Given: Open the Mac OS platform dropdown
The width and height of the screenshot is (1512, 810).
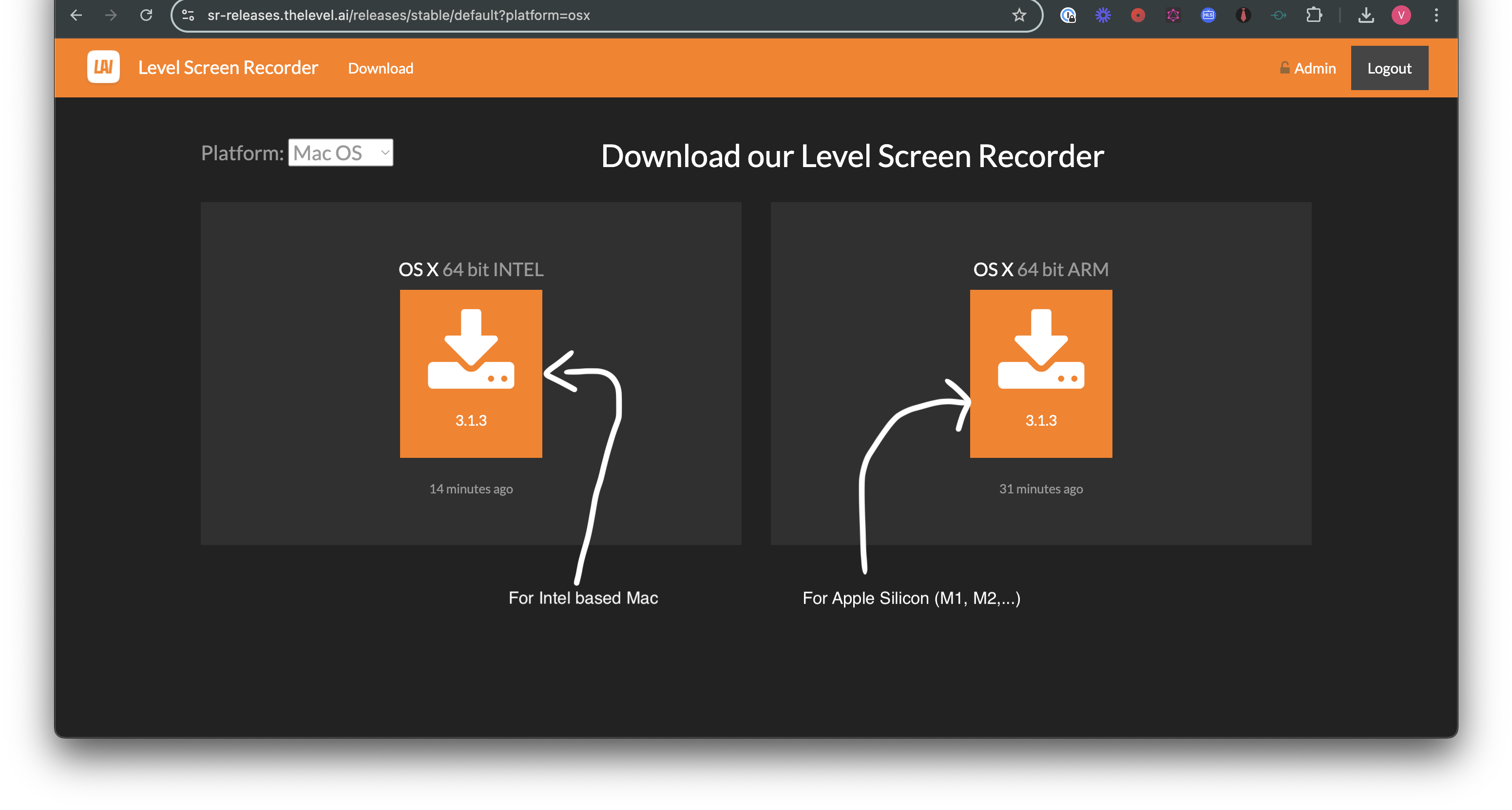Looking at the screenshot, I should pos(341,152).
